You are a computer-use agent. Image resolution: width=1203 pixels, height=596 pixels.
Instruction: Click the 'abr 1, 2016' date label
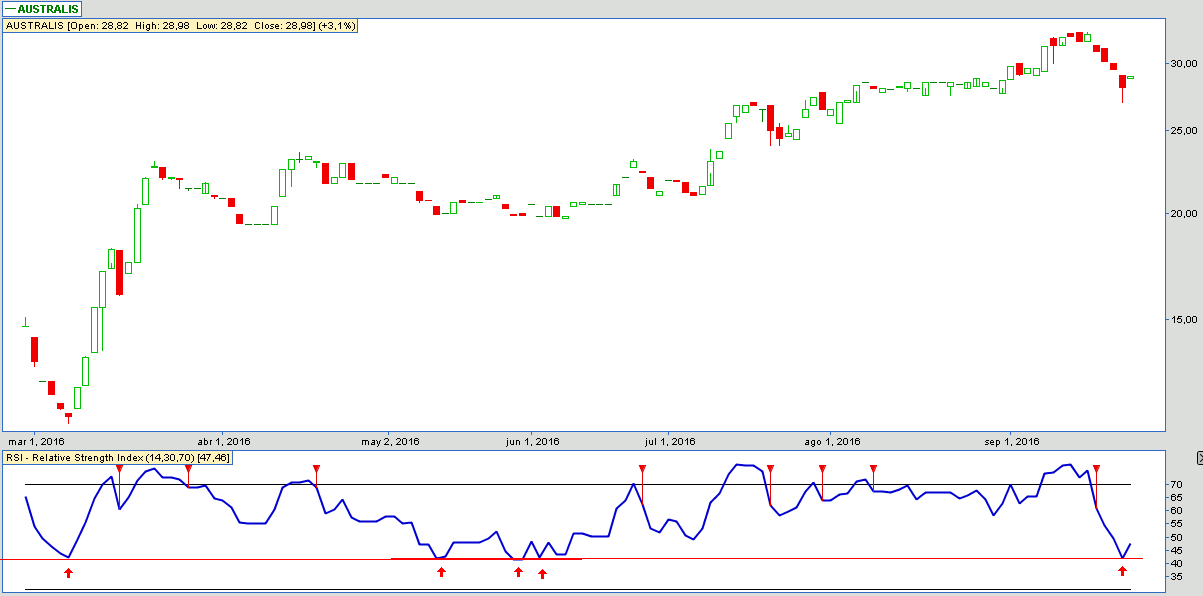[224, 441]
